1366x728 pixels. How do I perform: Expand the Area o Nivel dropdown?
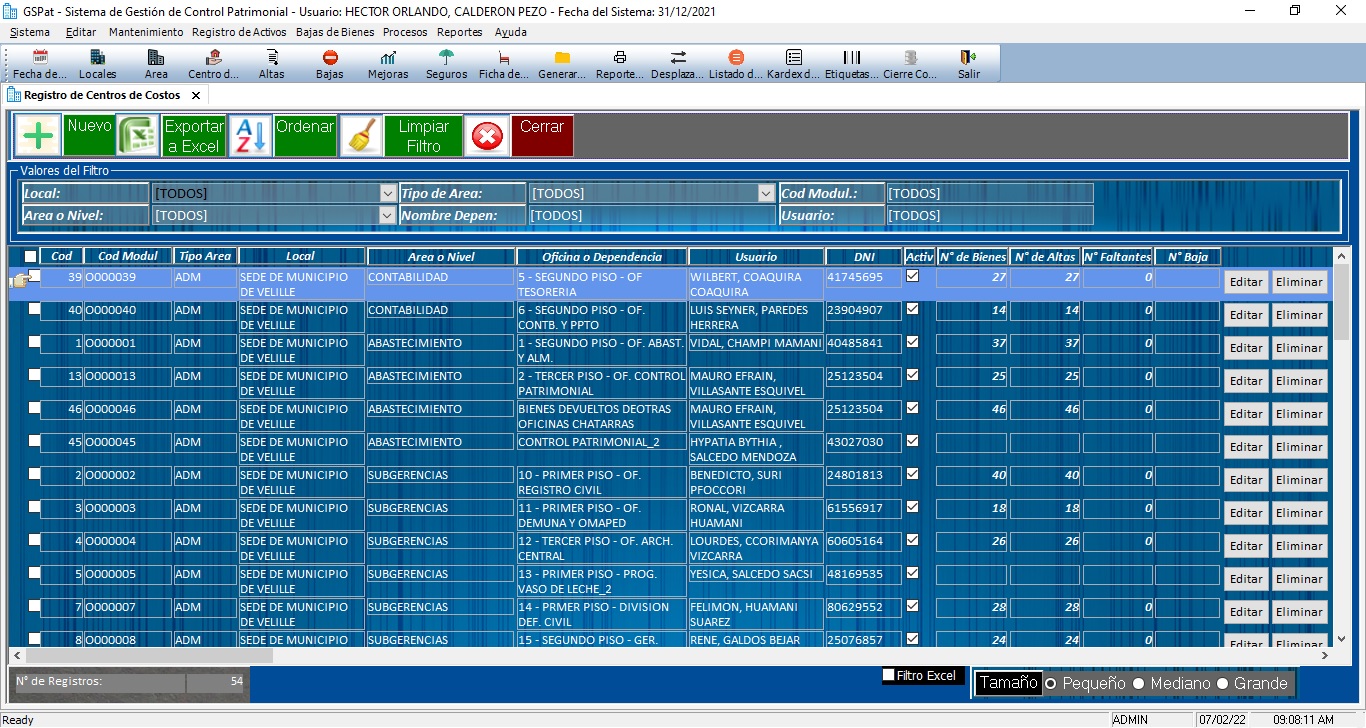pos(388,215)
